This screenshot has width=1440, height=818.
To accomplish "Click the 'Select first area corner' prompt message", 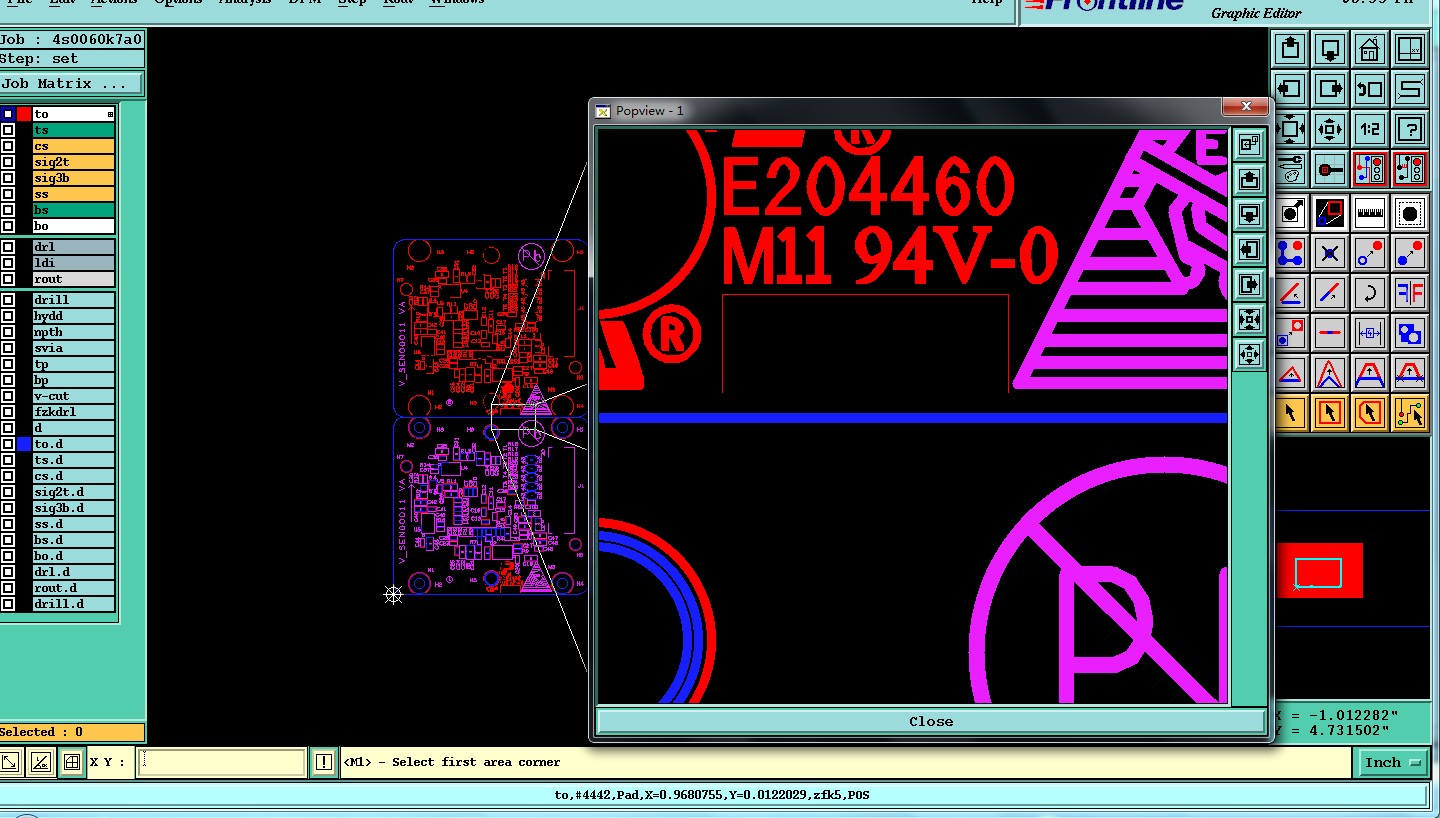I will pyautogui.click(x=452, y=762).
